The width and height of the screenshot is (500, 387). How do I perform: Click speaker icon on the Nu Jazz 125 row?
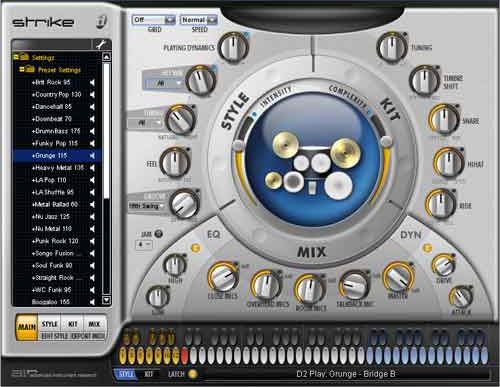pos(92,217)
